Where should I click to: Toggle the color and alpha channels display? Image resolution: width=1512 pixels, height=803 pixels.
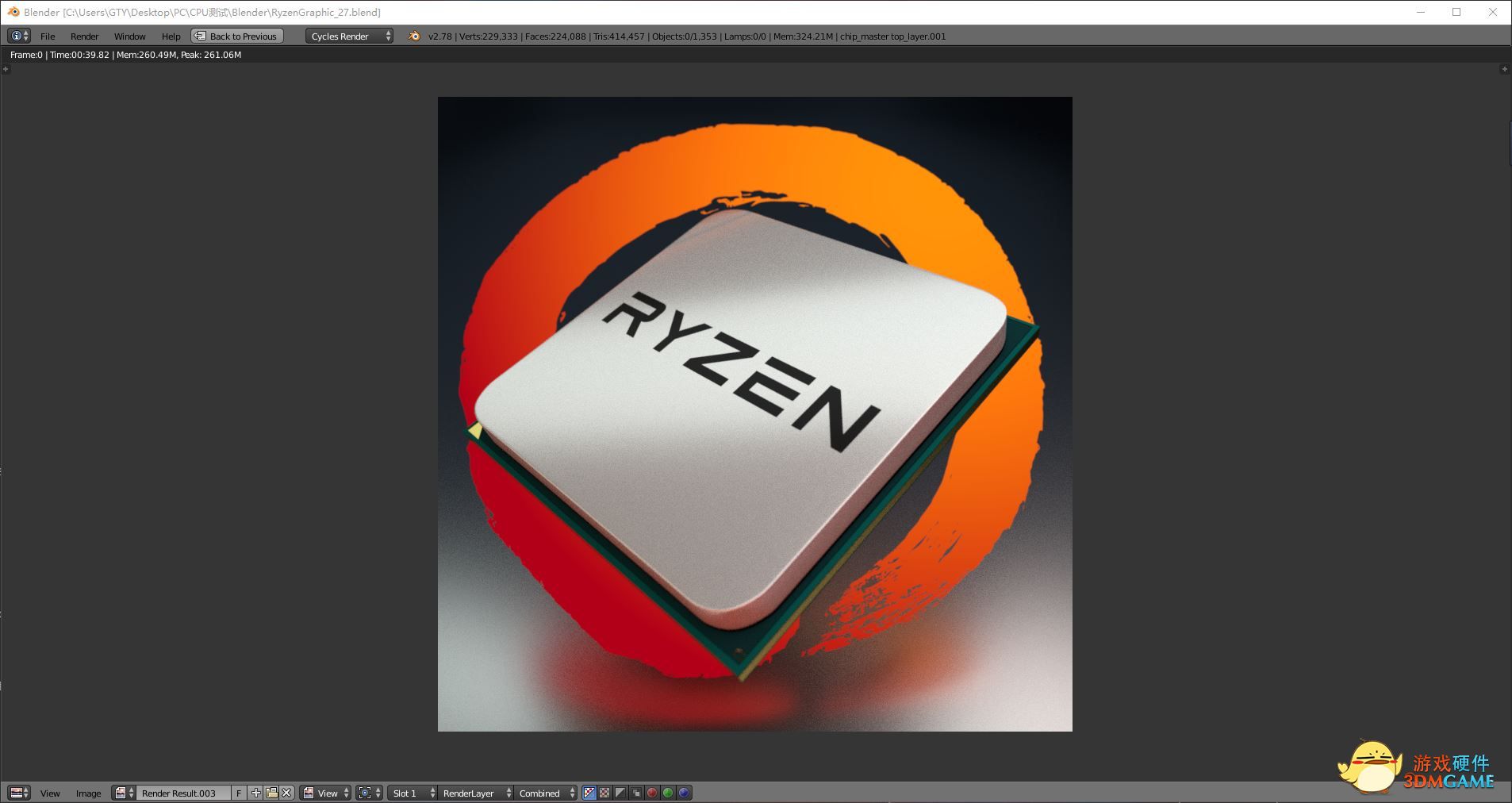[589, 793]
